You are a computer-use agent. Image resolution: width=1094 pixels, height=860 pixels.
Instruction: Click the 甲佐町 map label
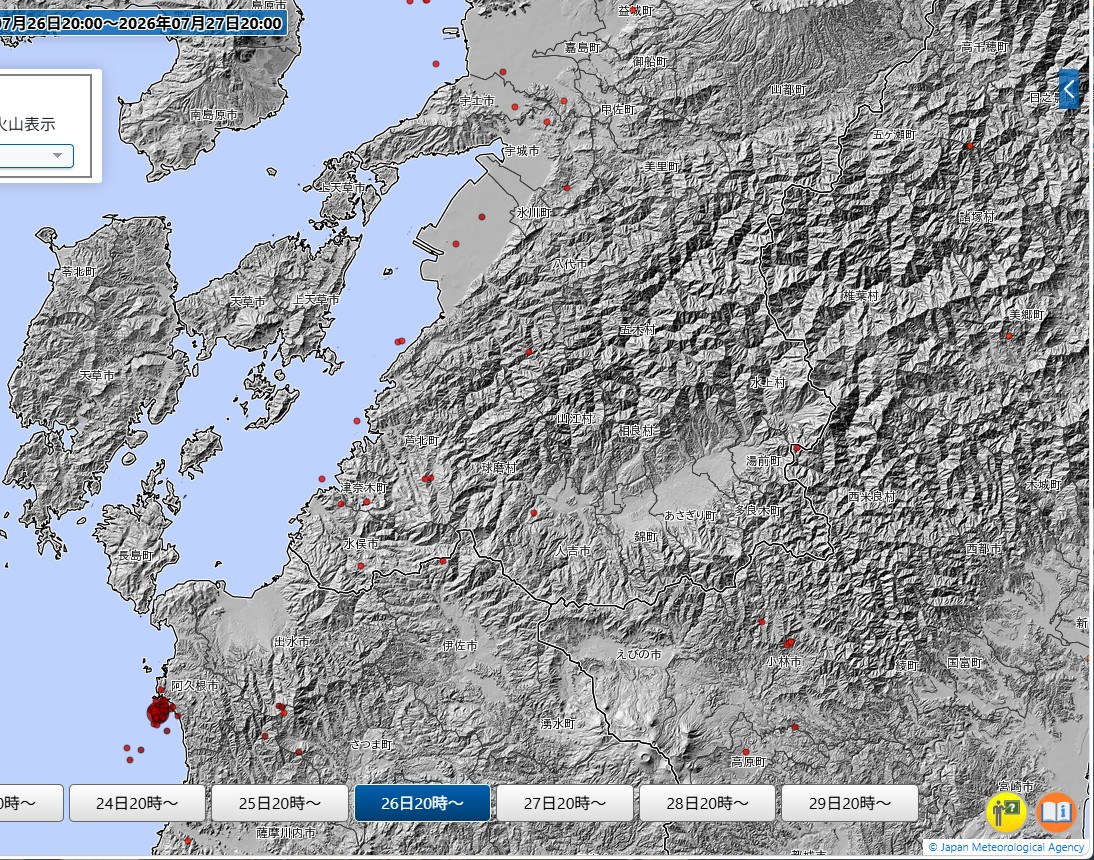[x=618, y=110]
